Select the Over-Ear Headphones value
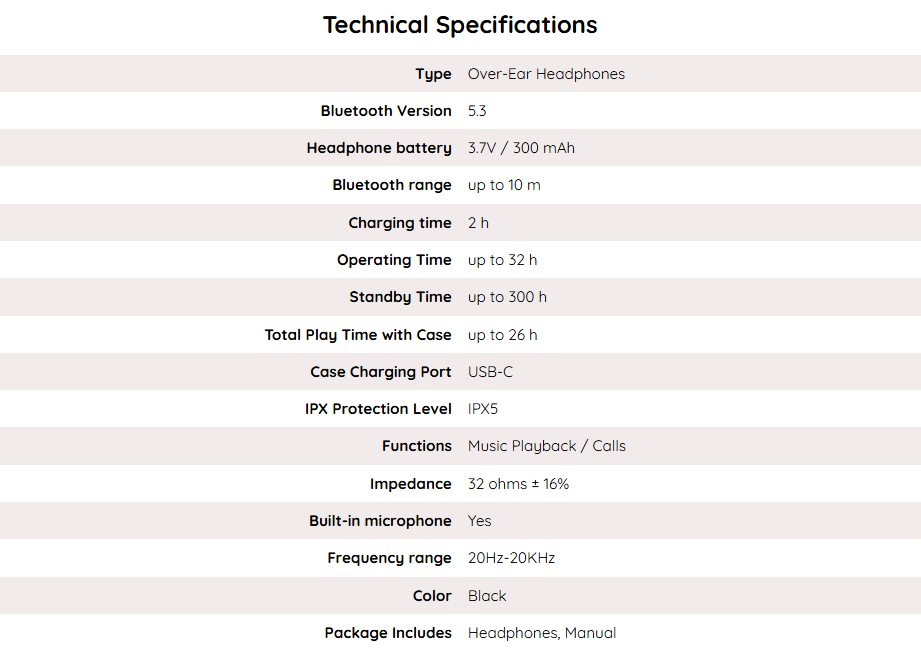This screenshot has height=650, width=921. [x=546, y=74]
